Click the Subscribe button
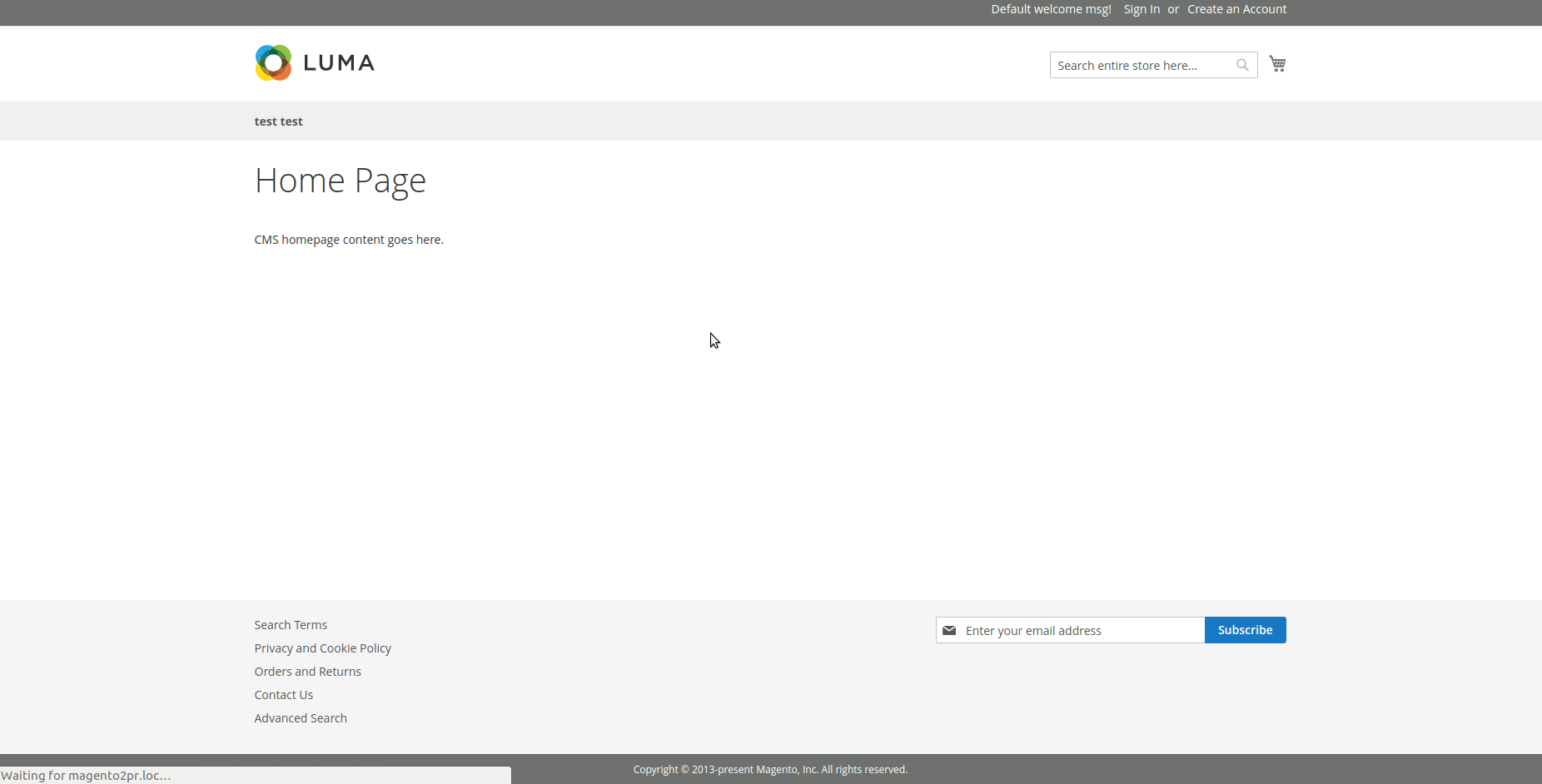This screenshot has width=1542, height=784. click(x=1245, y=630)
